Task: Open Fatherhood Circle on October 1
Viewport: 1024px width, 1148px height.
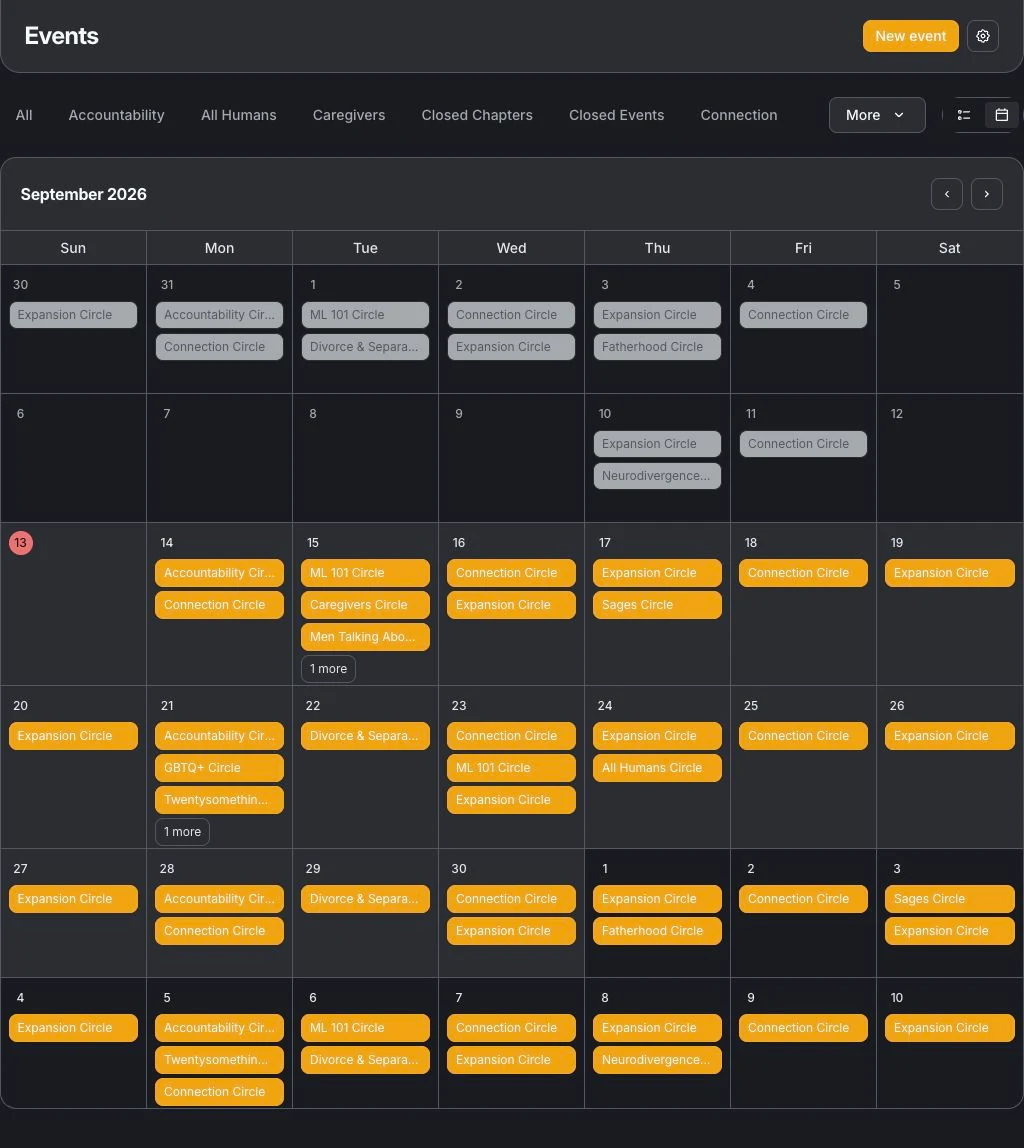Action: pos(657,931)
